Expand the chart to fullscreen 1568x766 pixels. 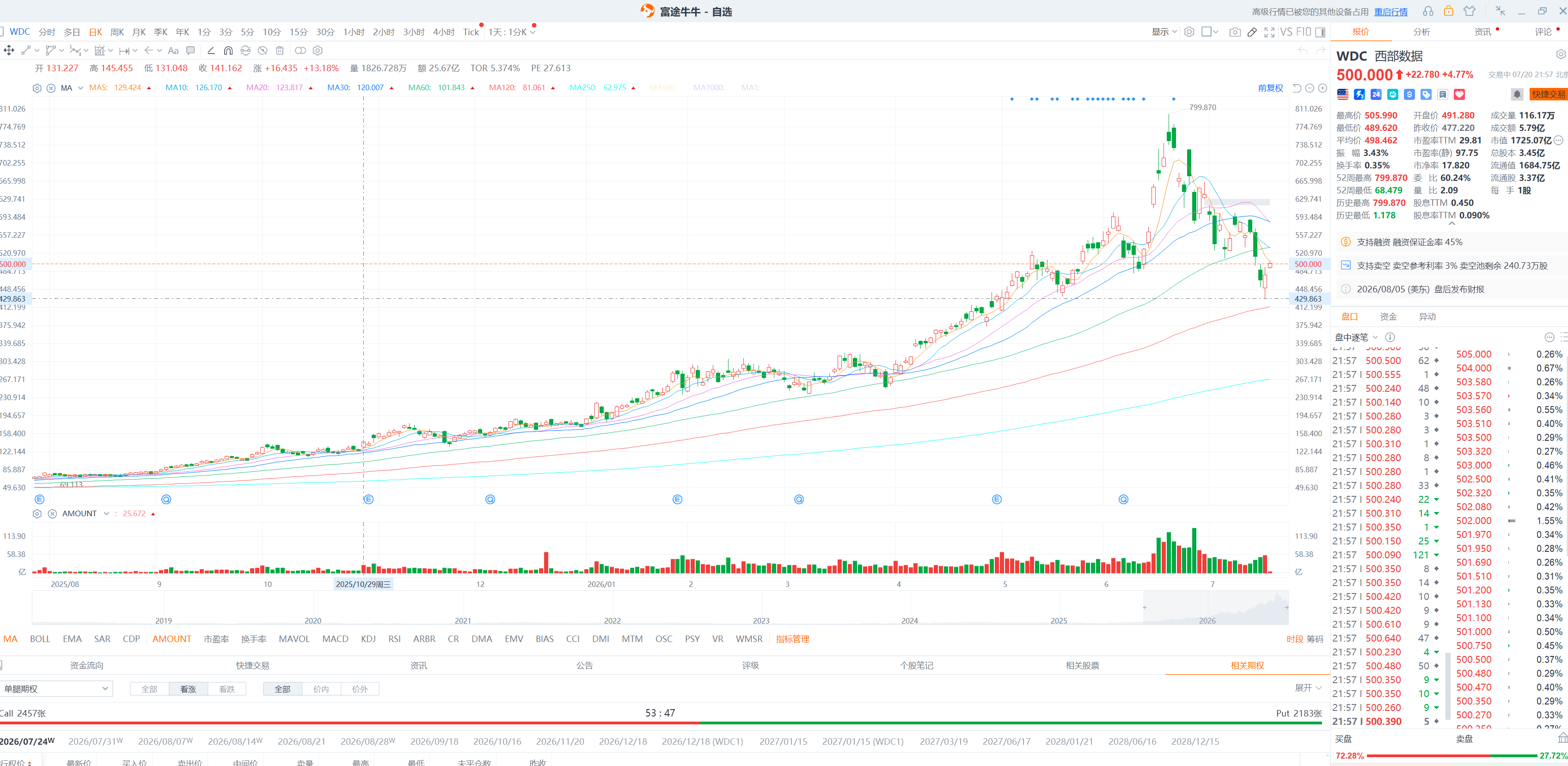click(1269, 32)
